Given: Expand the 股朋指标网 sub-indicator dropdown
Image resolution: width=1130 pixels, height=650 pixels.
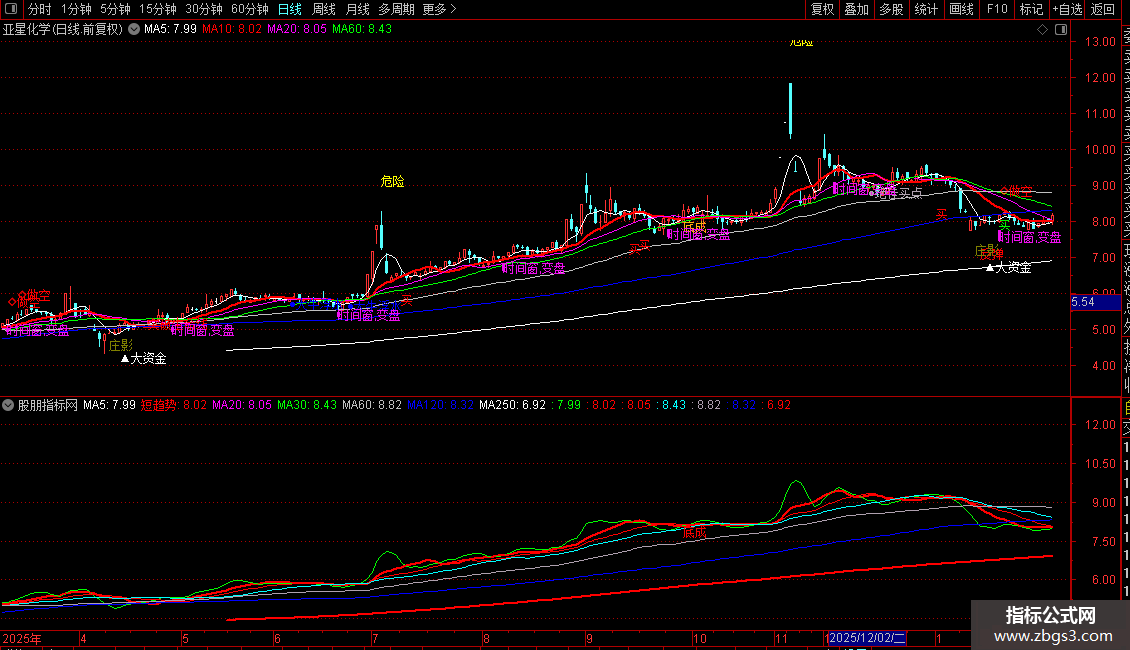Looking at the screenshot, I should point(9,405).
